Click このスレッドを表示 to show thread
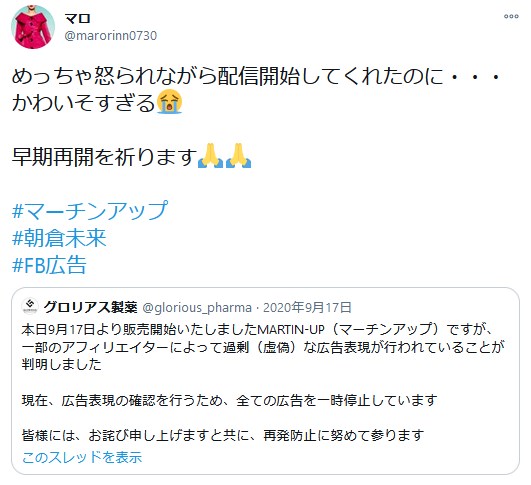Screen dimensions: 531x485 [82, 457]
